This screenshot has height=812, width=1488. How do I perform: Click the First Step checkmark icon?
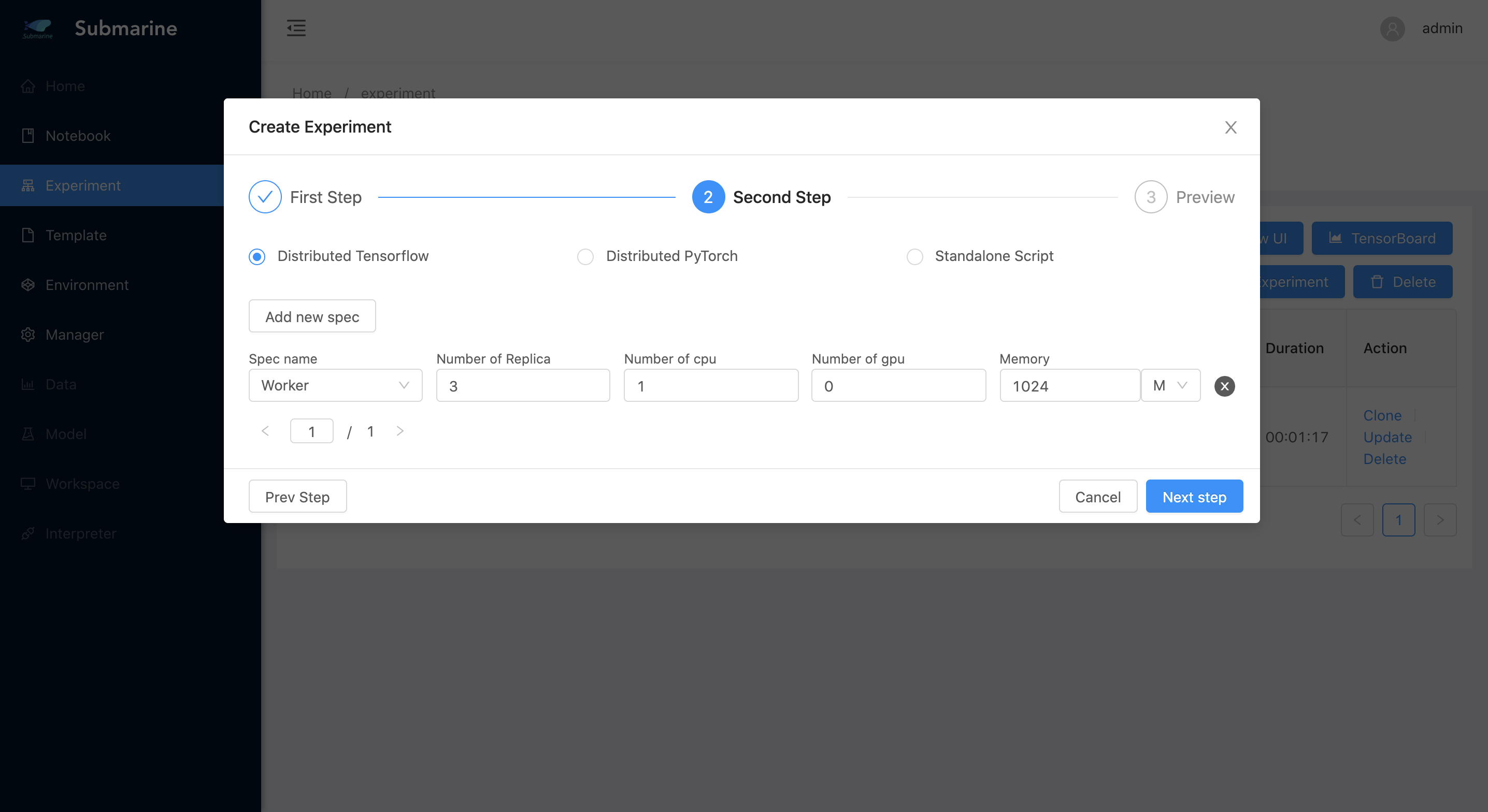(265, 197)
